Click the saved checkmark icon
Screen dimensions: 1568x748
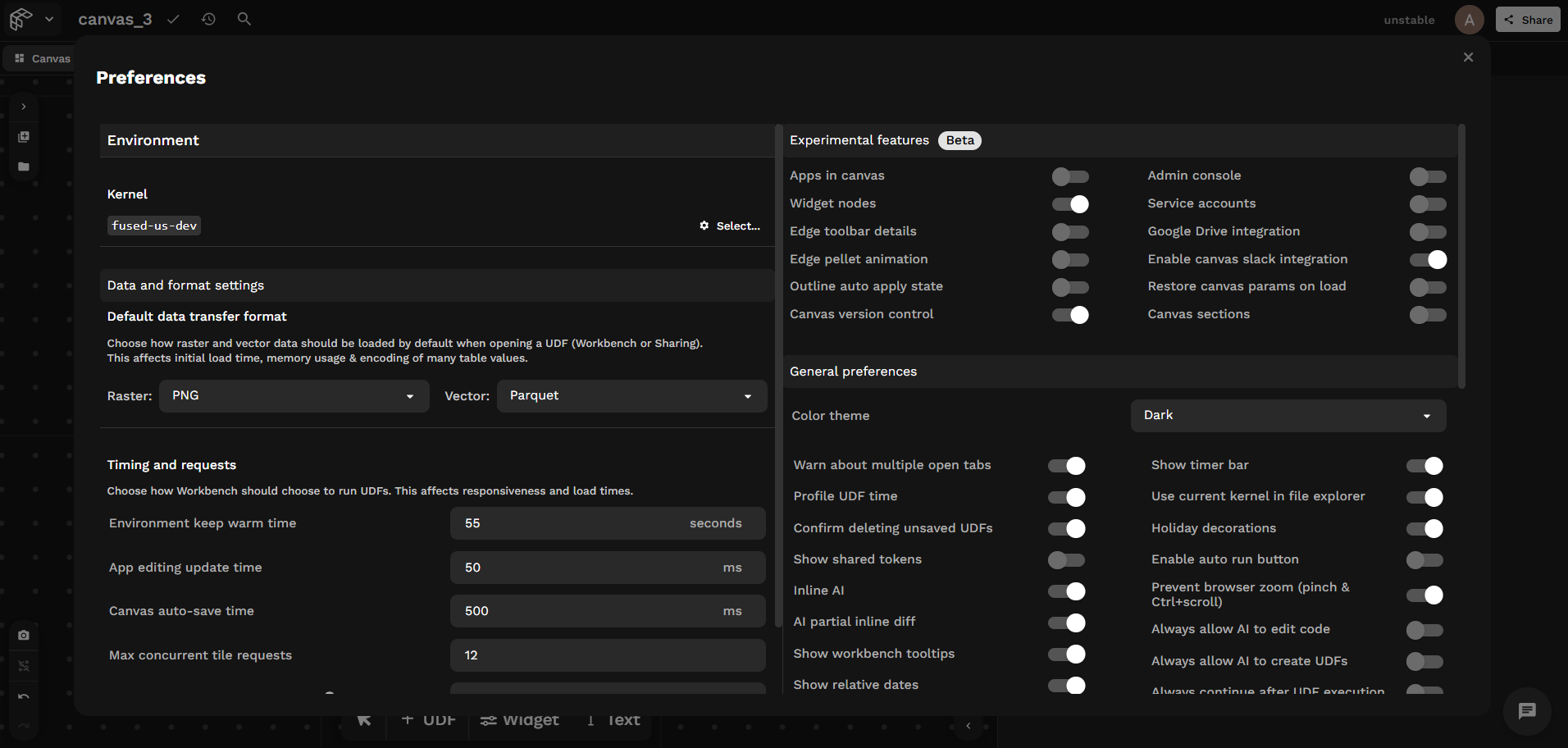point(173,19)
